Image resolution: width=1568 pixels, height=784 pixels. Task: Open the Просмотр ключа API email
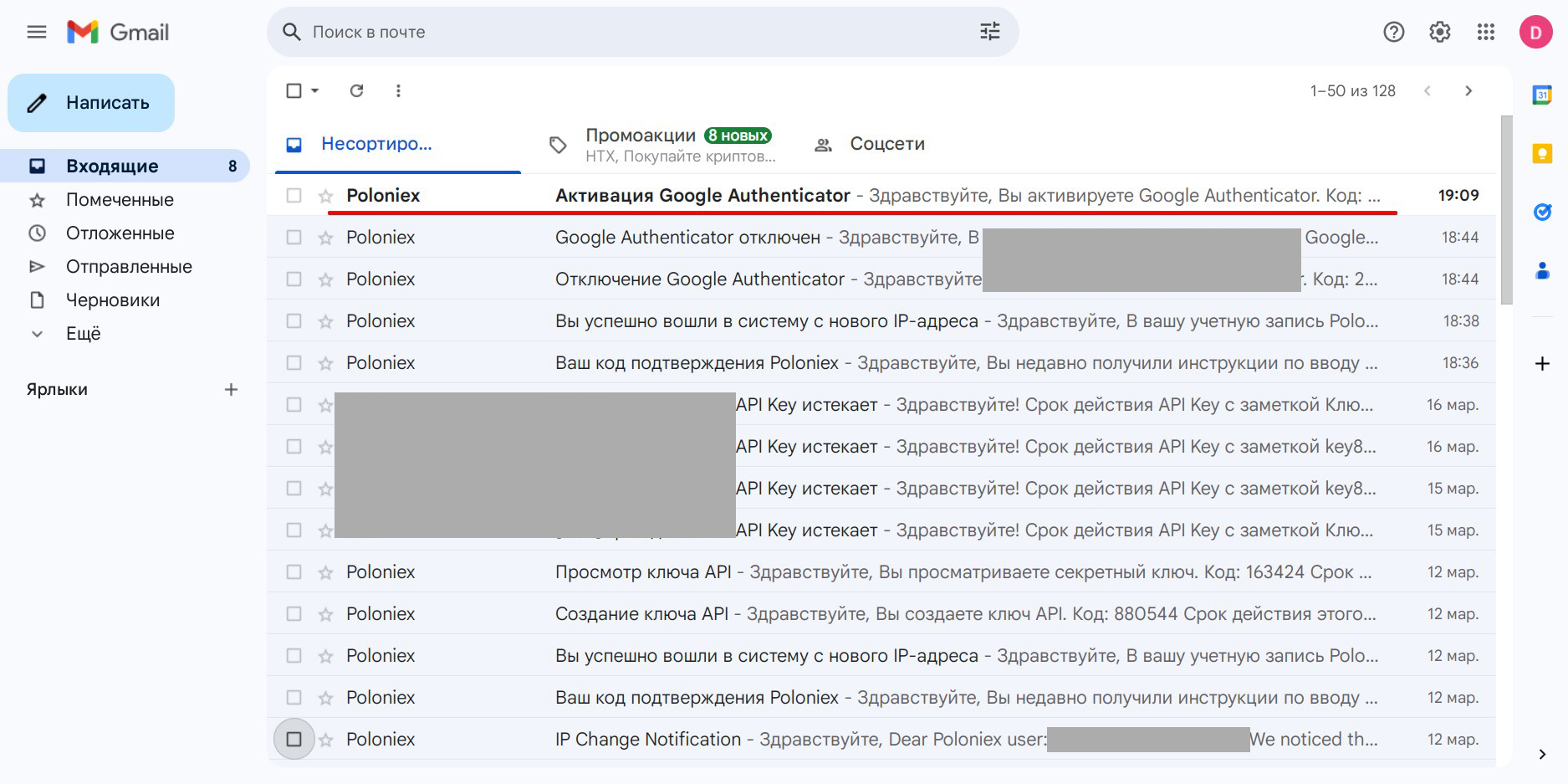click(x=881, y=571)
